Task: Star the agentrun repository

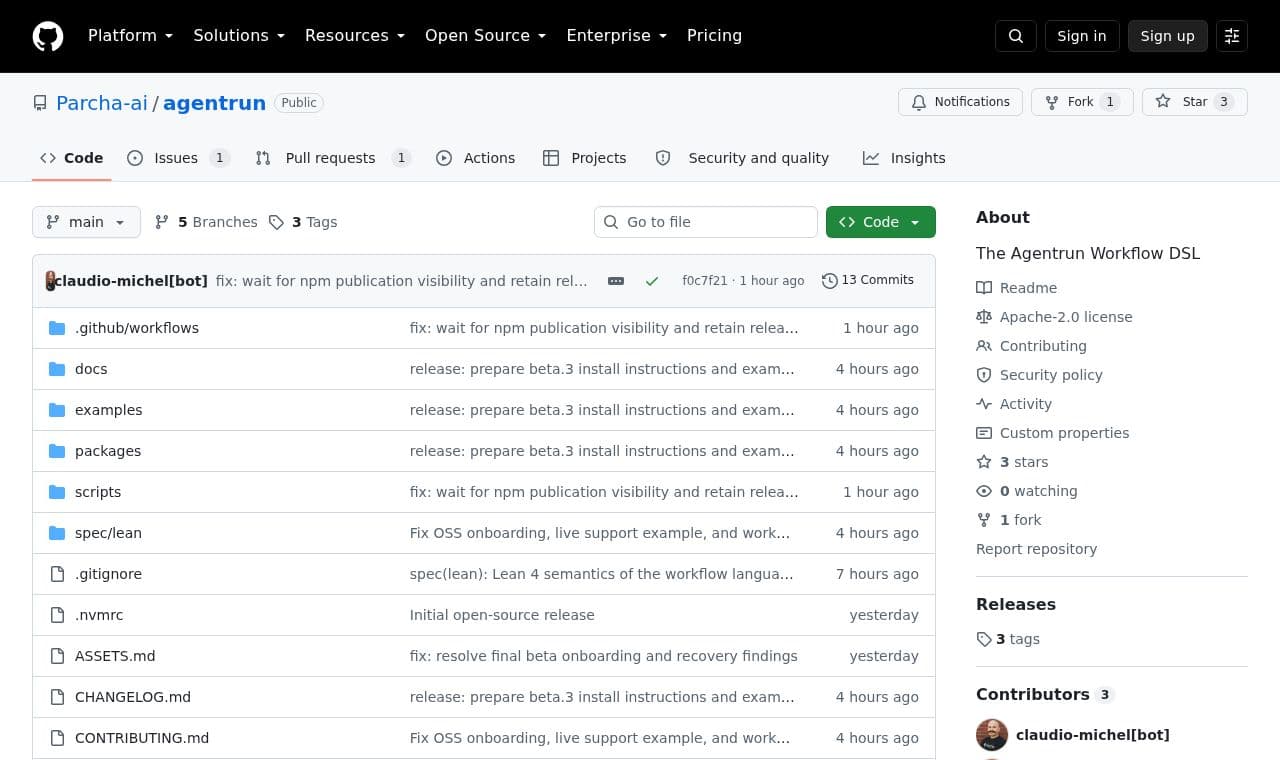Action: coord(1195,102)
